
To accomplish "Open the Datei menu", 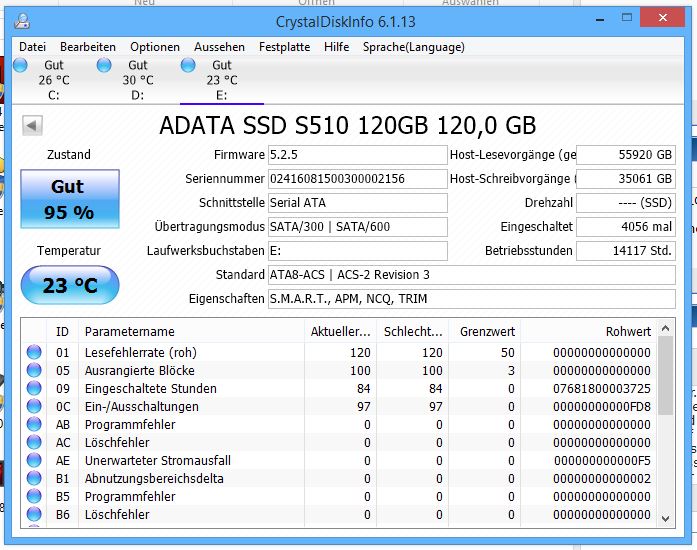I will tap(32, 47).
